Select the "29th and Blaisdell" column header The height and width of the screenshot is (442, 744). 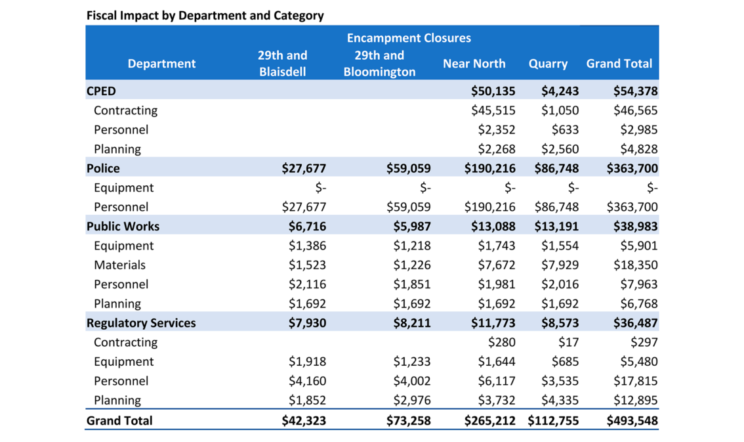pos(282,63)
